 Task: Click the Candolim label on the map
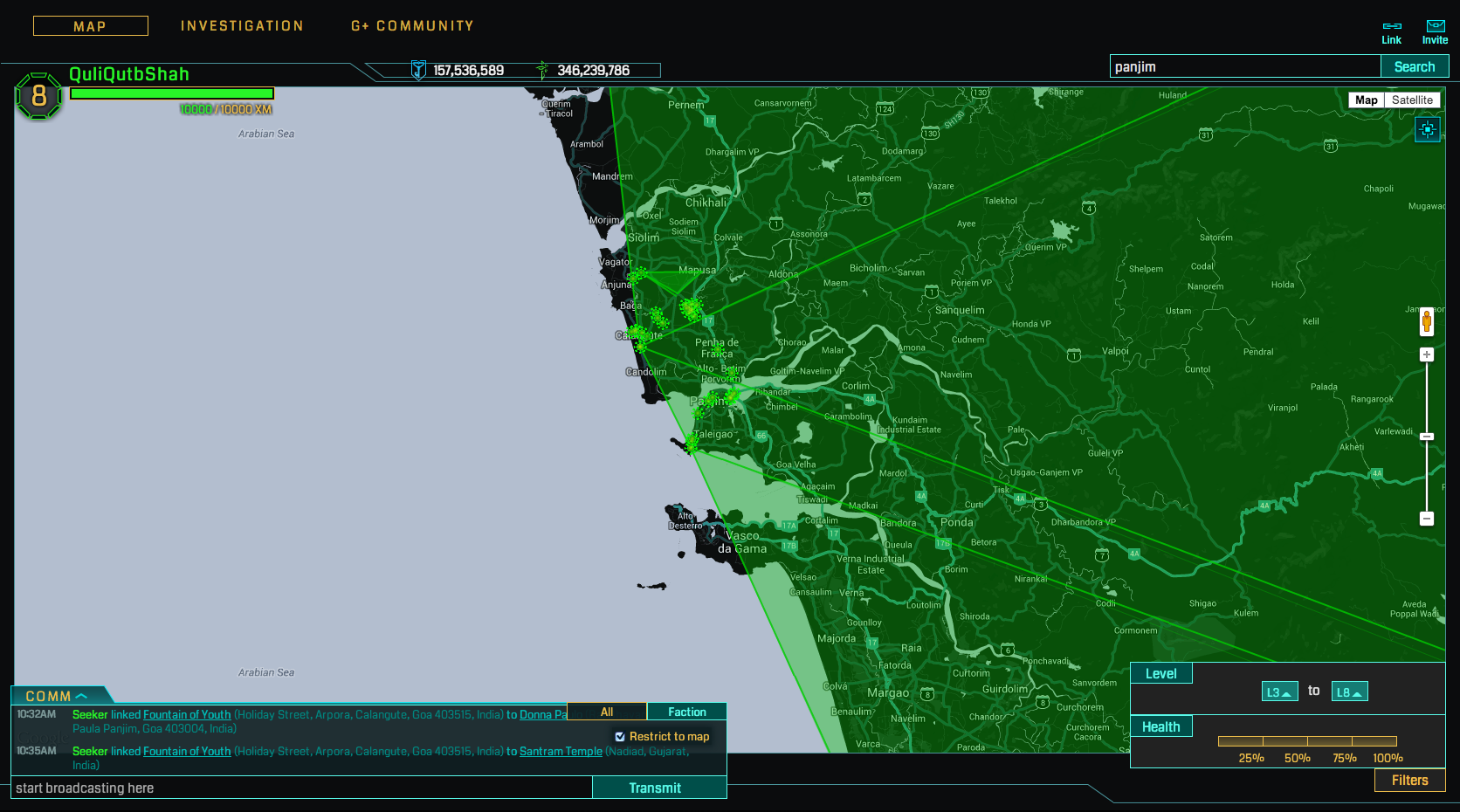646,372
